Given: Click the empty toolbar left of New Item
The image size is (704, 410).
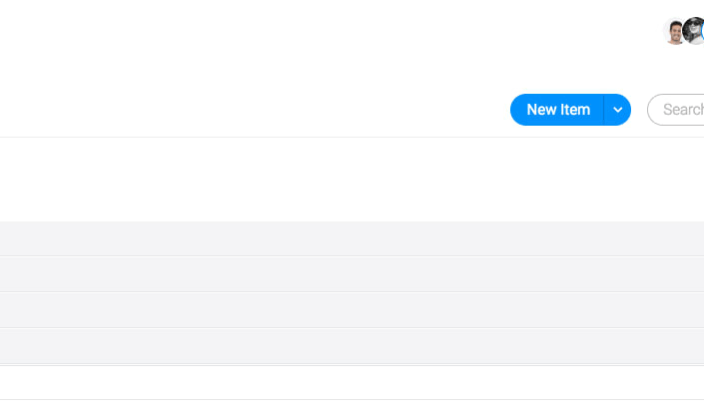Looking at the screenshot, I should 254,110.
